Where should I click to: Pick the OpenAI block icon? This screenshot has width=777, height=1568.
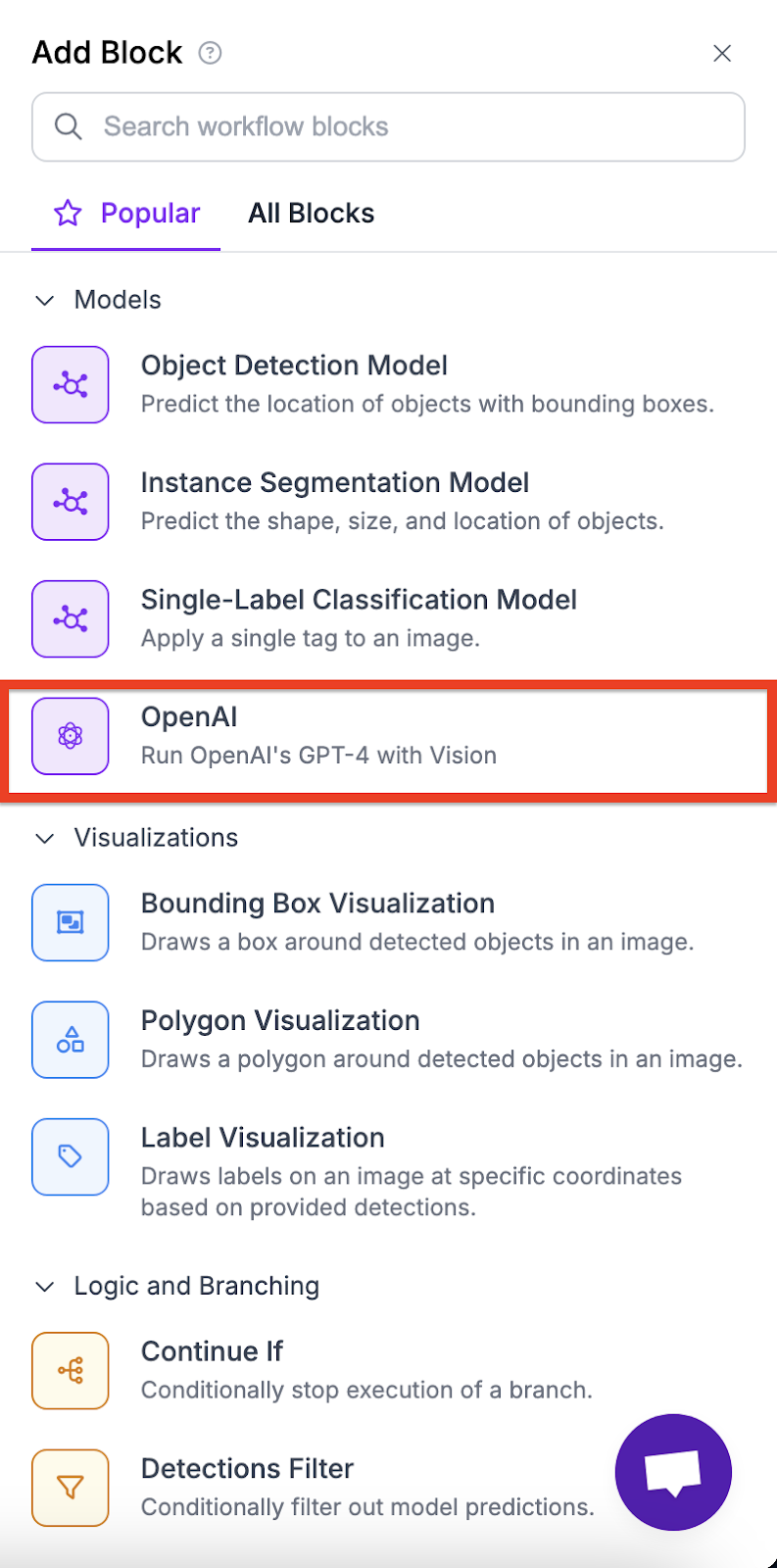tap(71, 736)
